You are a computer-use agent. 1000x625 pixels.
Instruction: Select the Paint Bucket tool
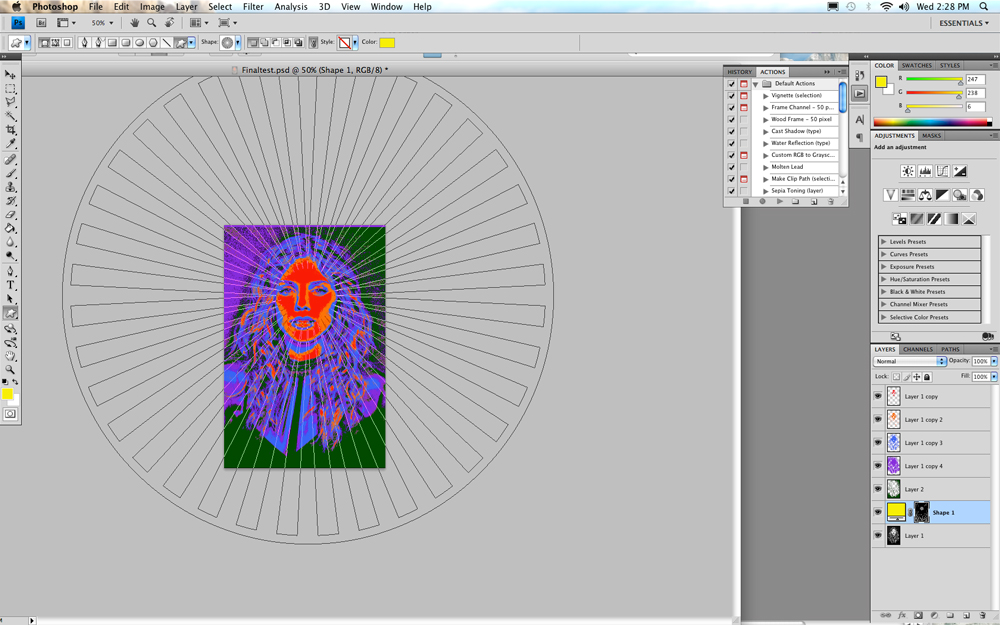pos(10,228)
